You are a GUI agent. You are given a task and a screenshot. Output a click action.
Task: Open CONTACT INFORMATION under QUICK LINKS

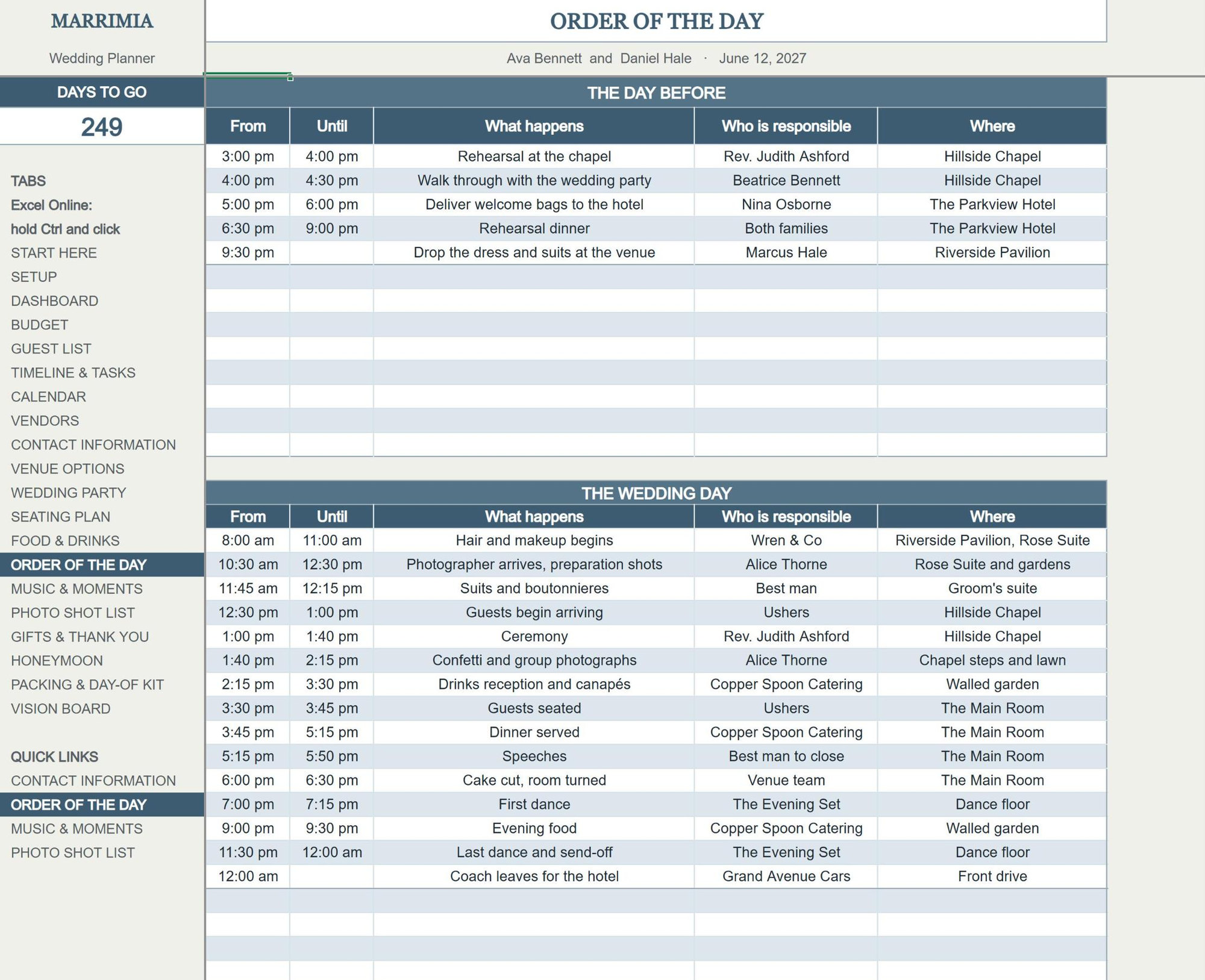pyautogui.click(x=93, y=781)
